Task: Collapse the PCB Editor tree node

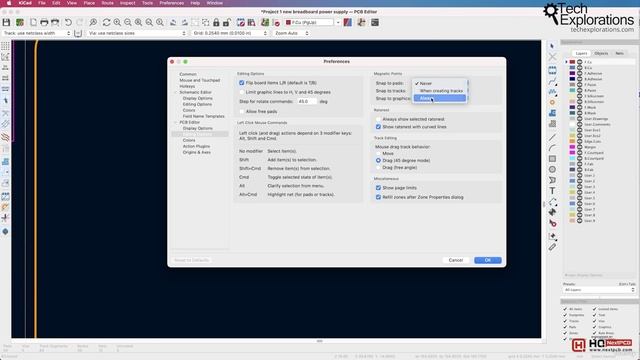Action: (176, 122)
